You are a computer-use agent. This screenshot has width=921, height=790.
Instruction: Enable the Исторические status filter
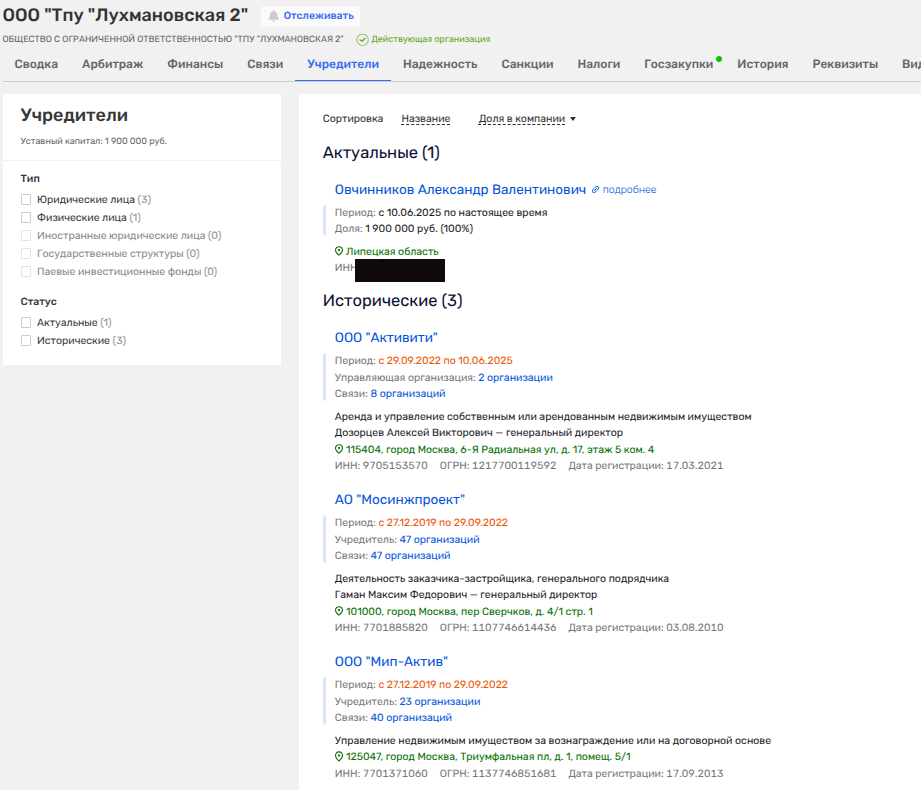pyautogui.click(x=27, y=341)
